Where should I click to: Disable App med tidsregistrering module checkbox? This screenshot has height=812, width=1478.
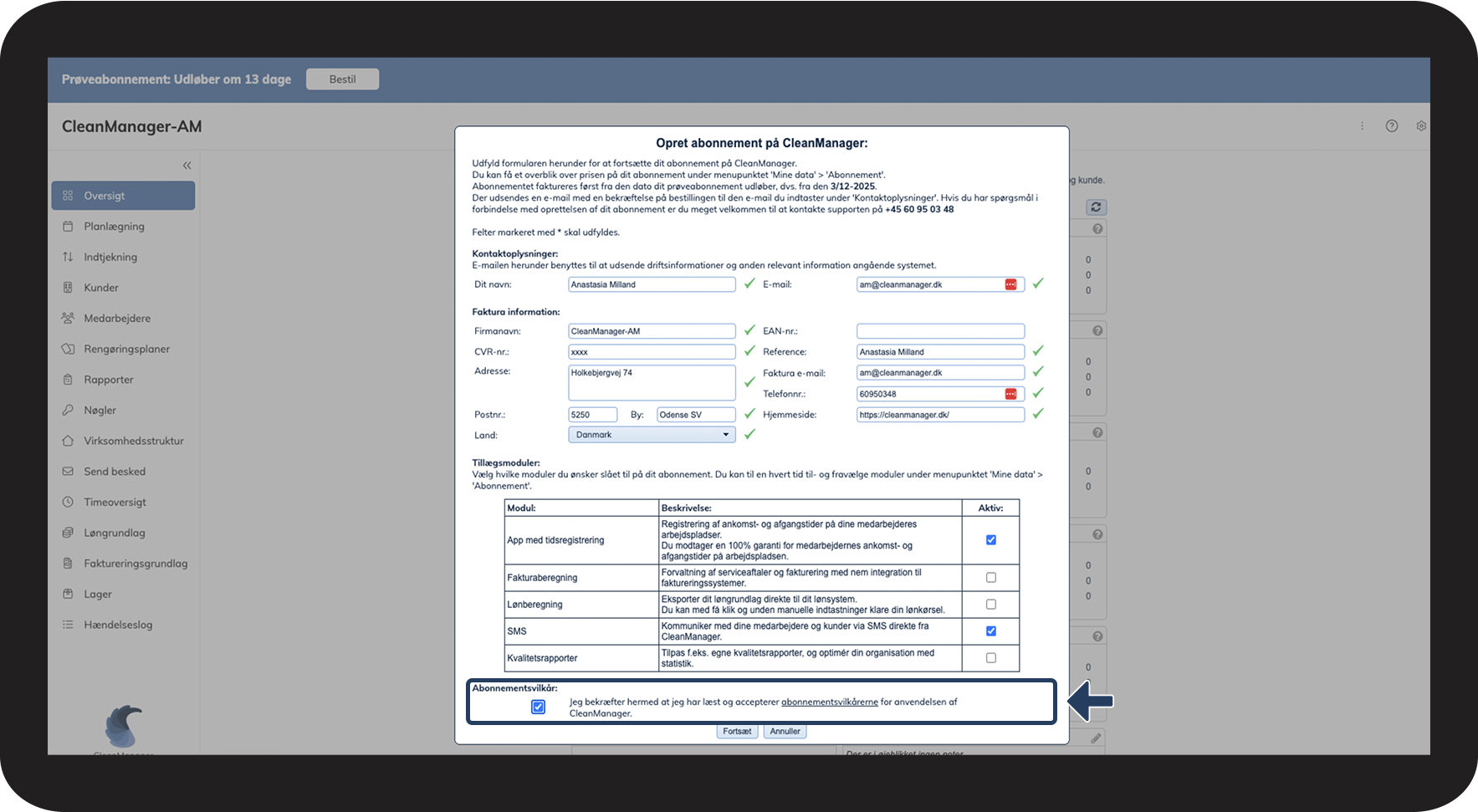pos(991,540)
